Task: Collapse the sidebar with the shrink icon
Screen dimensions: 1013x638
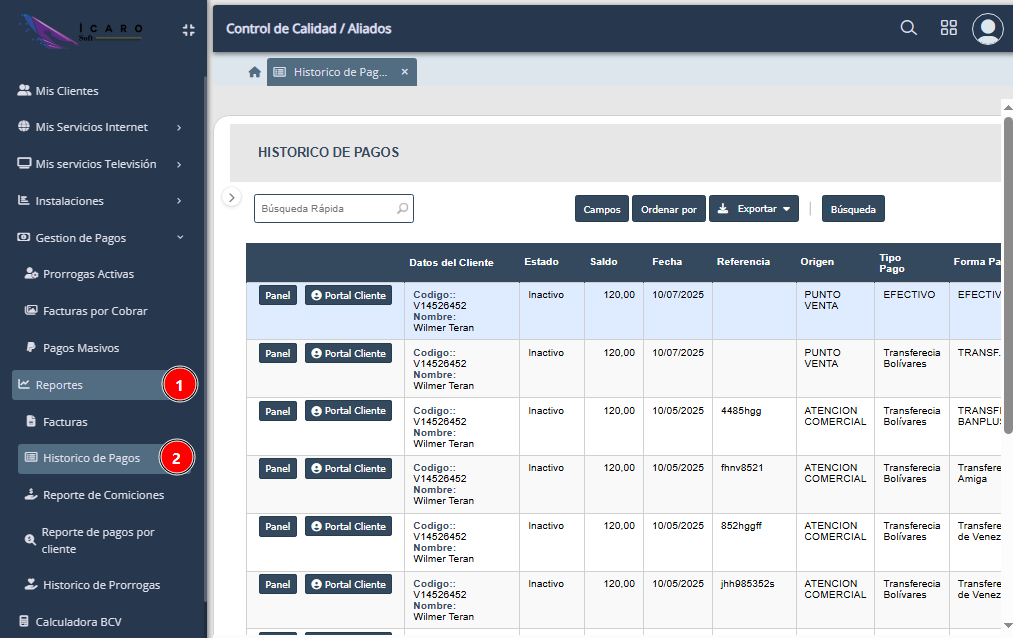Action: [188, 30]
